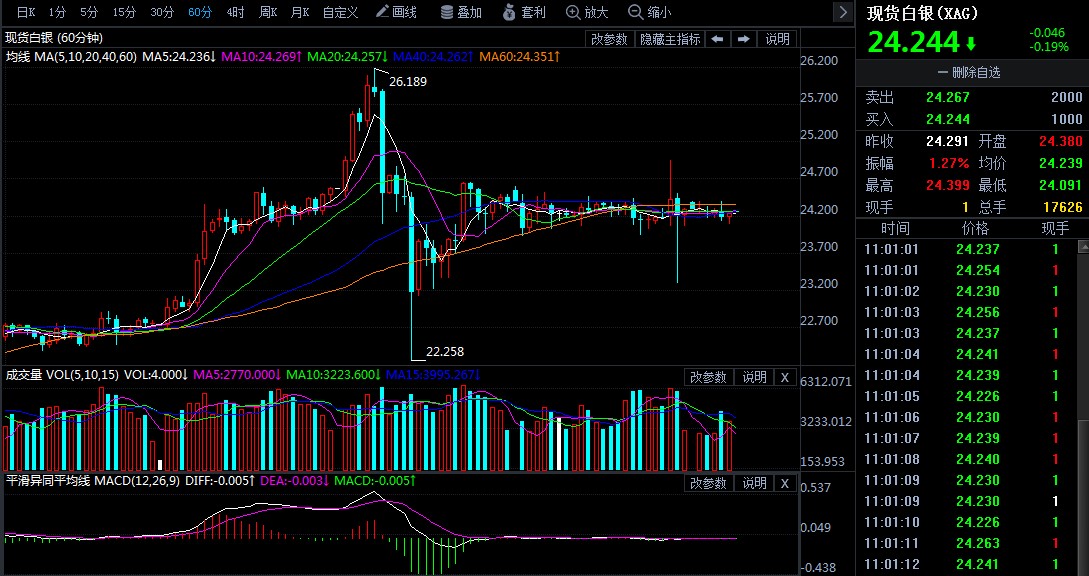Select the 60分 timeframe tab

(200, 12)
